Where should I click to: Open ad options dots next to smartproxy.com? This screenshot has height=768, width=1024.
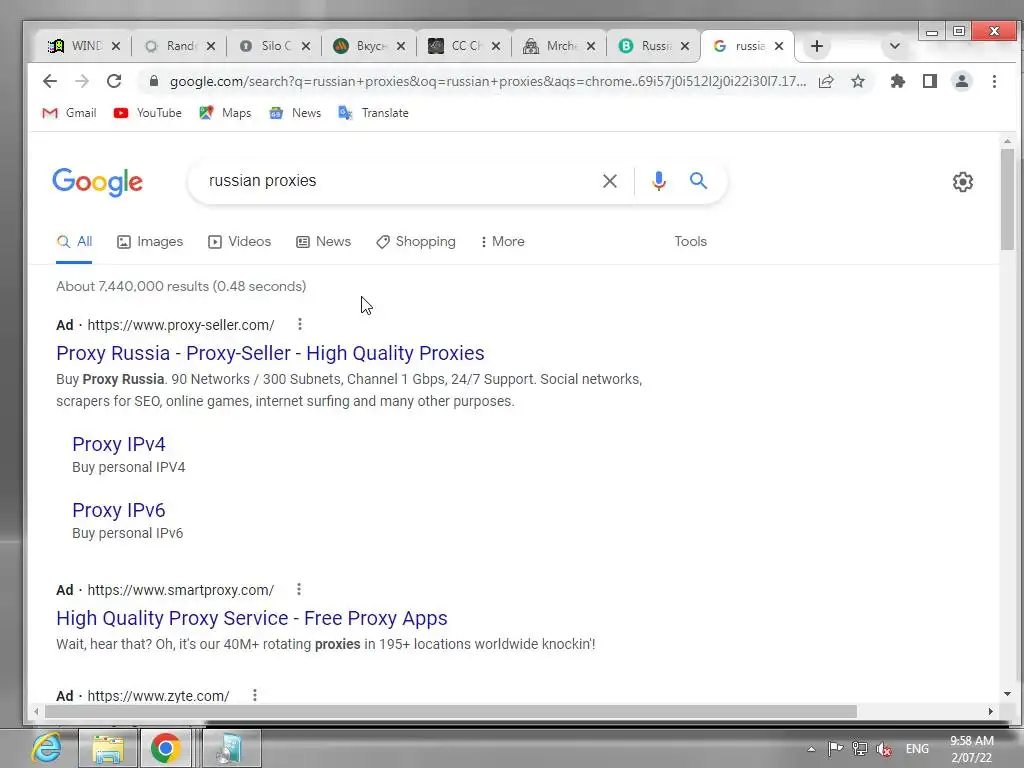point(299,589)
